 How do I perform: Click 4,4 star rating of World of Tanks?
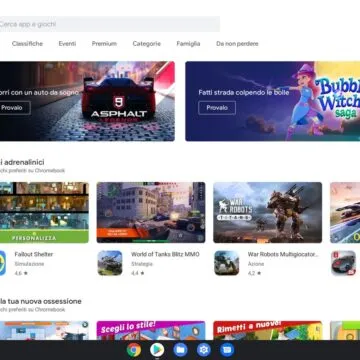coord(138,273)
